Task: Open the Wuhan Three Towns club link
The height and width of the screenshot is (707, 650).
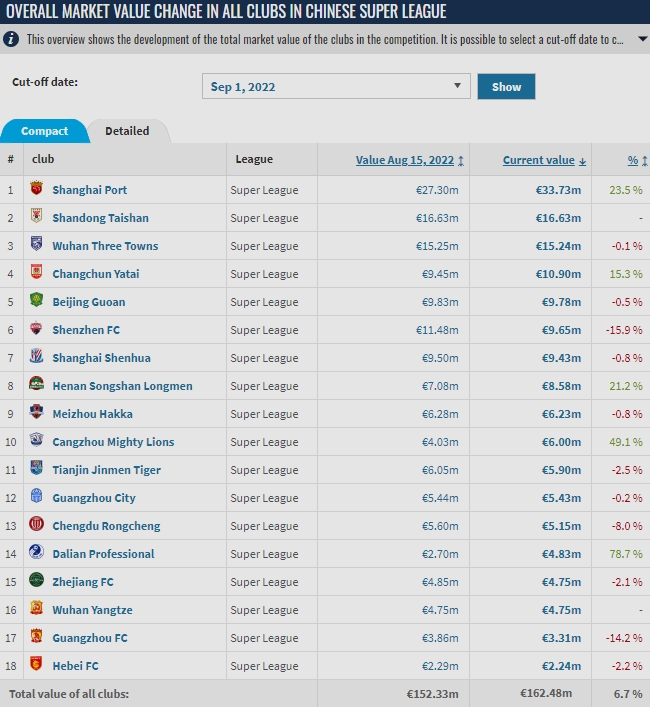Action: tap(105, 245)
